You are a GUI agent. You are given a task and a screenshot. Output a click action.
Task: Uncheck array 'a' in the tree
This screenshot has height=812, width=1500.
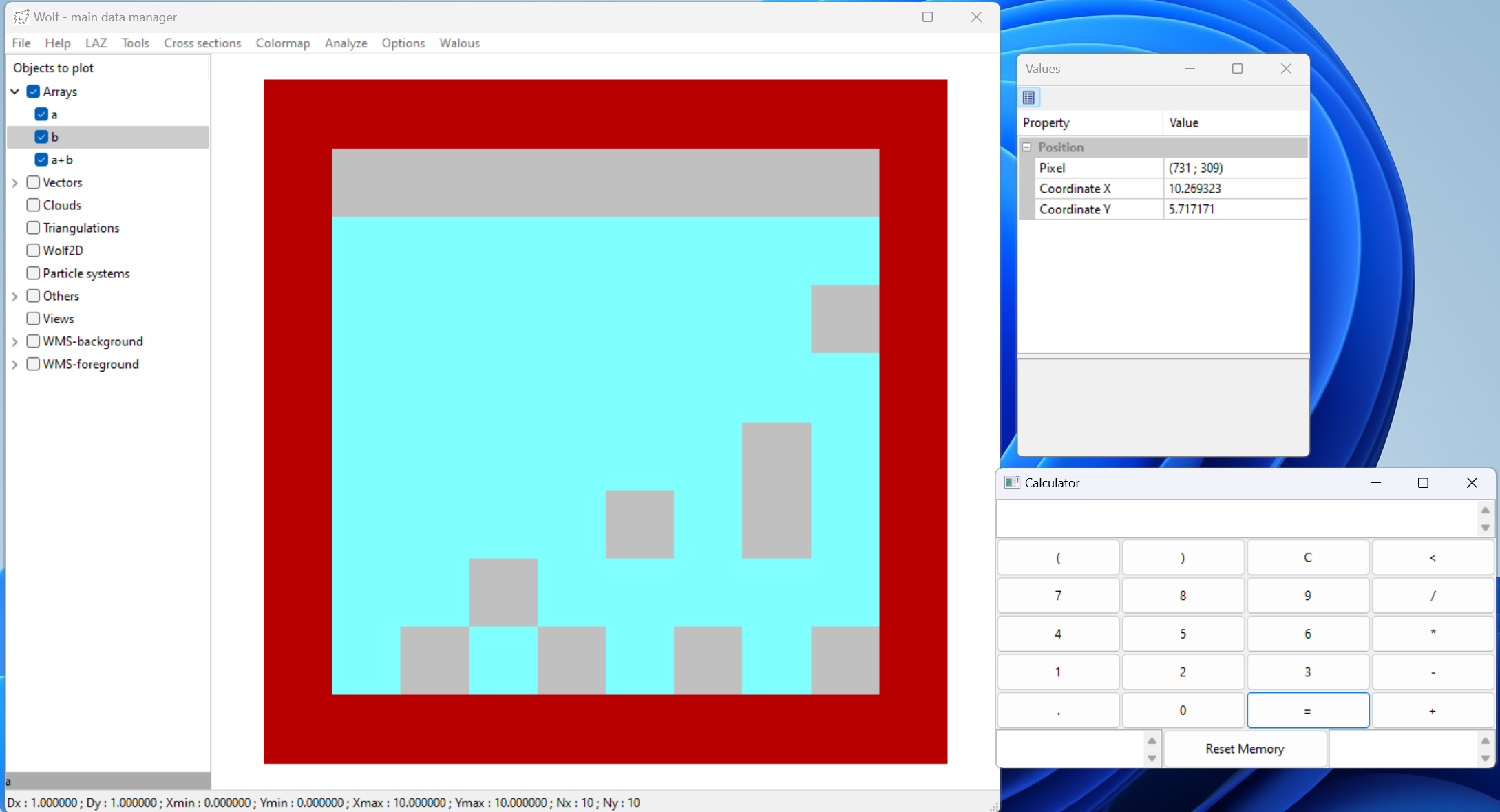pyautogui.click(x=41, y=114)
